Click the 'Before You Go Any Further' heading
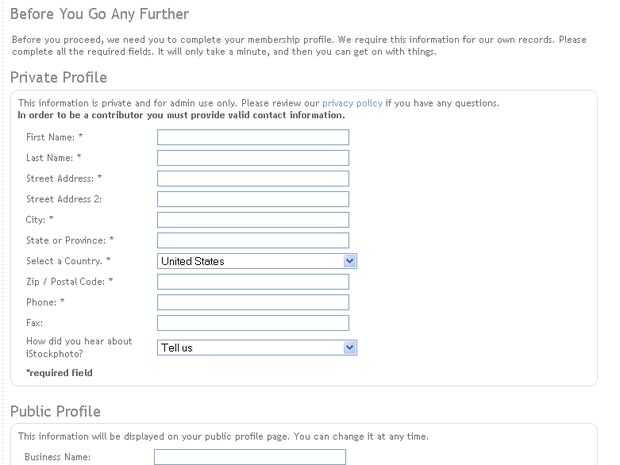Screen dimensions: 620x465 [99, 14]
